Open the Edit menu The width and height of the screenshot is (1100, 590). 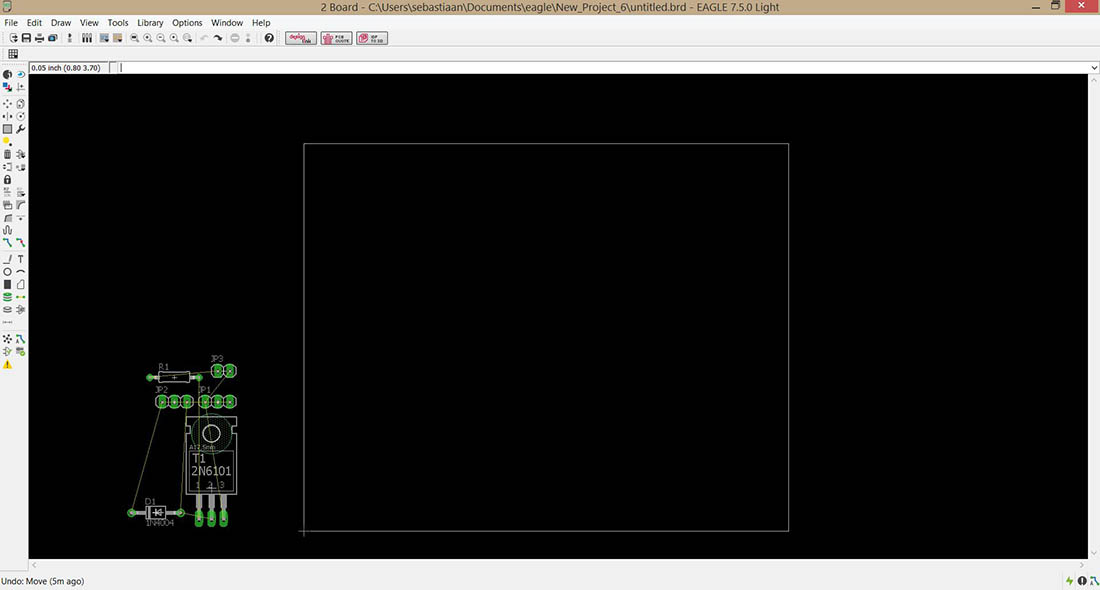click(x=34, y=22)
